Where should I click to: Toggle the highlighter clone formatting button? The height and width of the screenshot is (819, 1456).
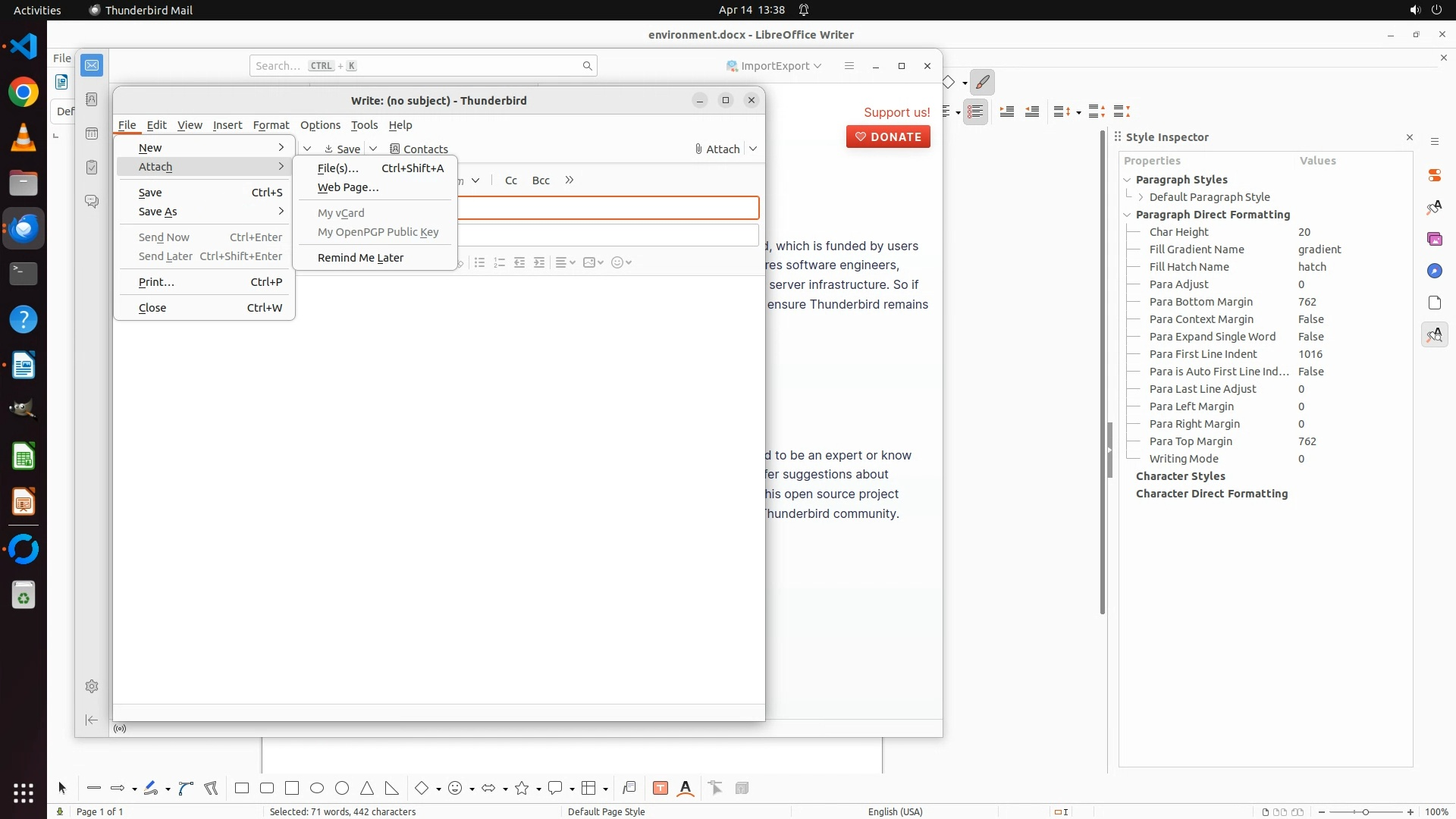[983, 82]
